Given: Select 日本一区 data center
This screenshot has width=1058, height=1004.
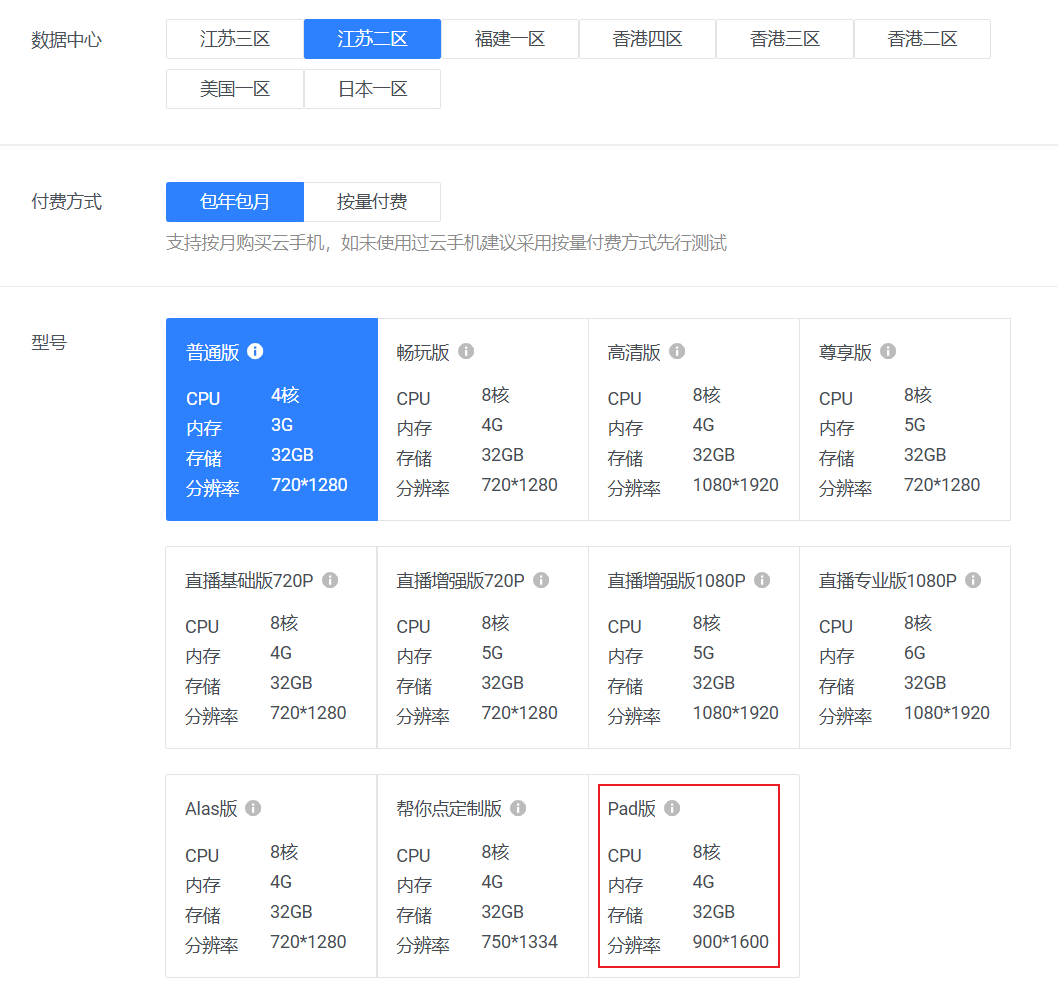Looking at the screenshot, I should 372,89.
